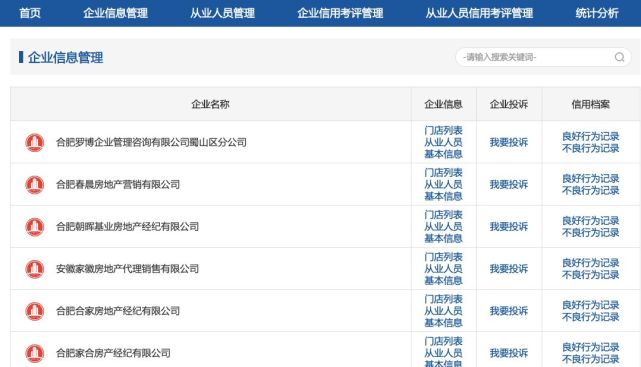The image size is (641, 367).
Task: View 不良行为记录 for 合肥合家房地产经纪有限公司
Action: (x=591, y=316)
